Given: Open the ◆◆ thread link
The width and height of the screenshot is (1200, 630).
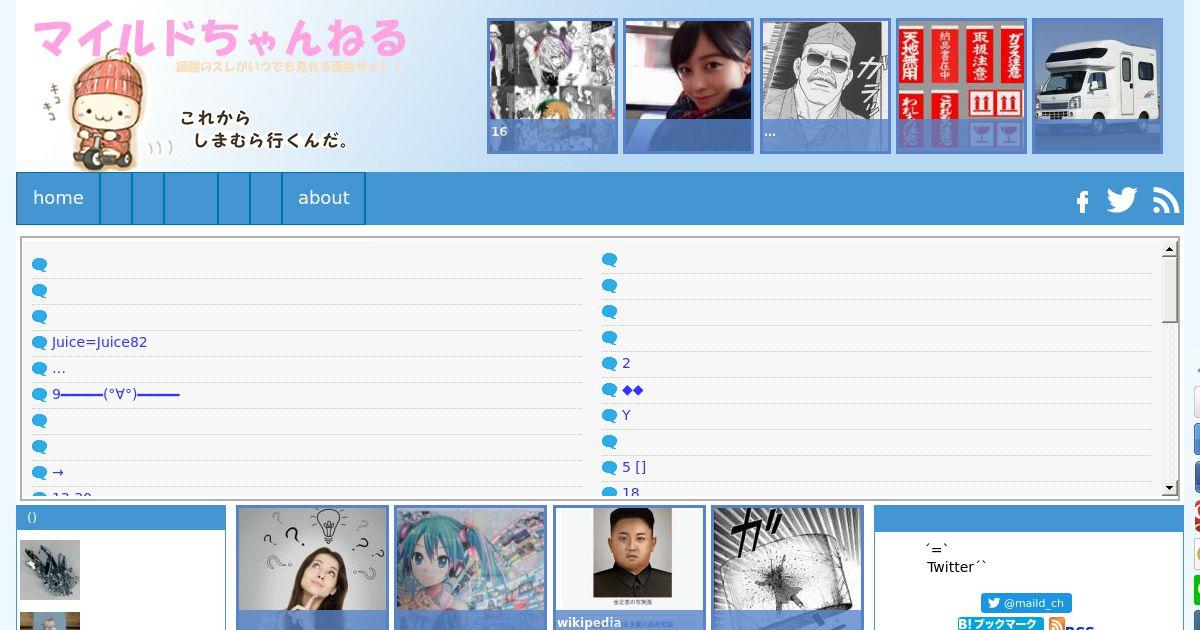Looking at the screenshot, I should click(x=633, y=389).
